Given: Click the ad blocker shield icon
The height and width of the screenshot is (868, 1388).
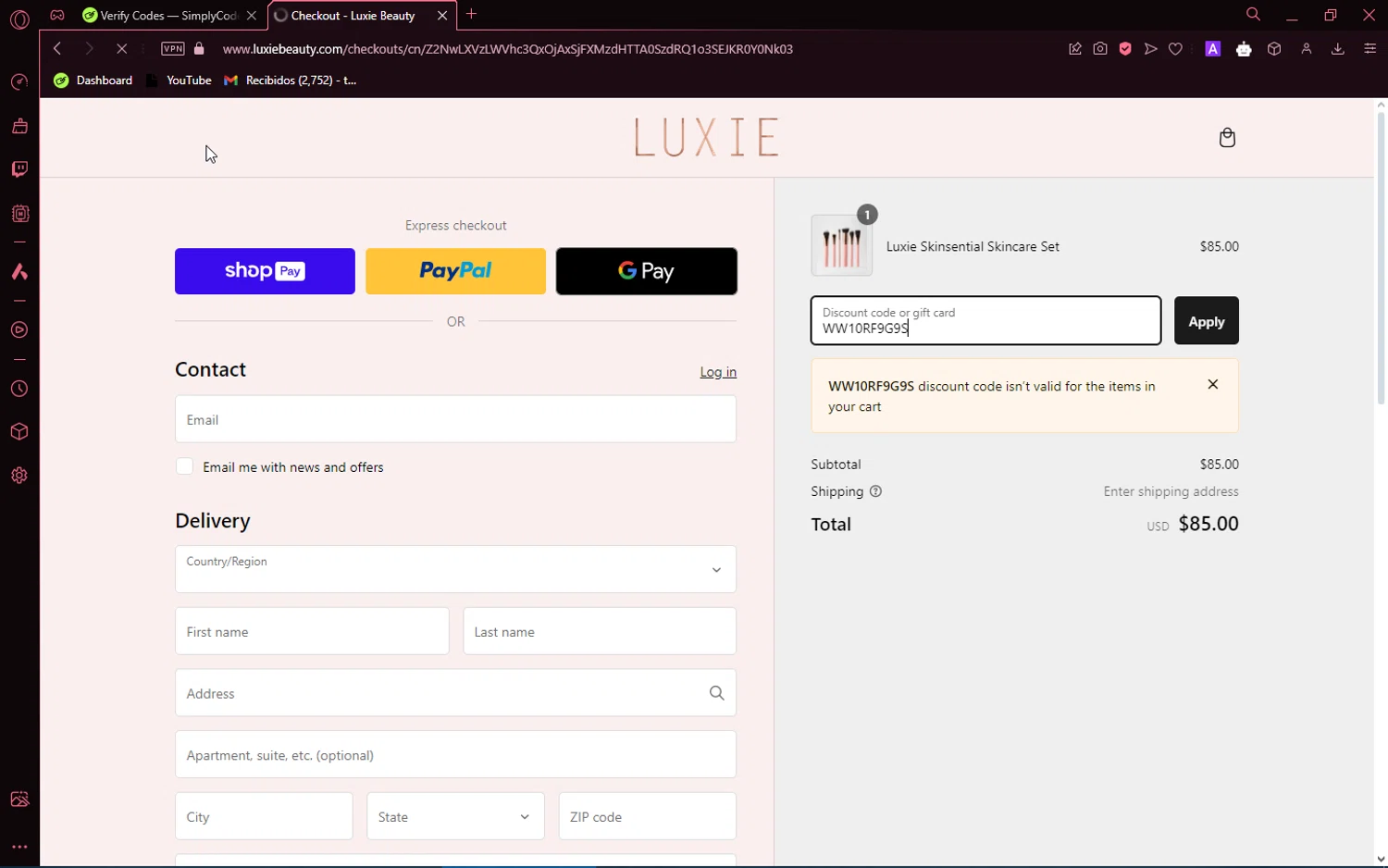Looking at the screenshot, I should 1125,49.
